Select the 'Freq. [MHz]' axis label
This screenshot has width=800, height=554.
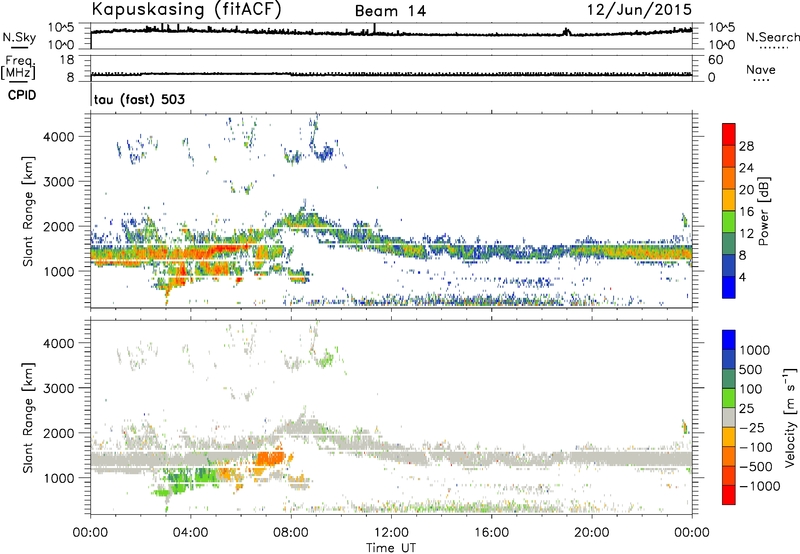coord(18,67)
